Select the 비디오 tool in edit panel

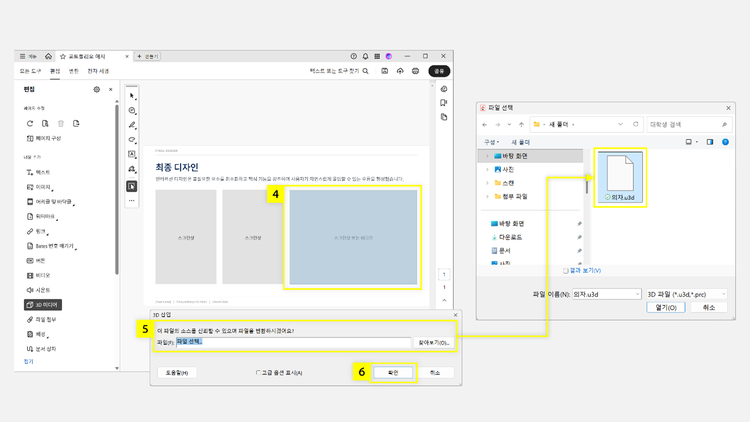38,276
